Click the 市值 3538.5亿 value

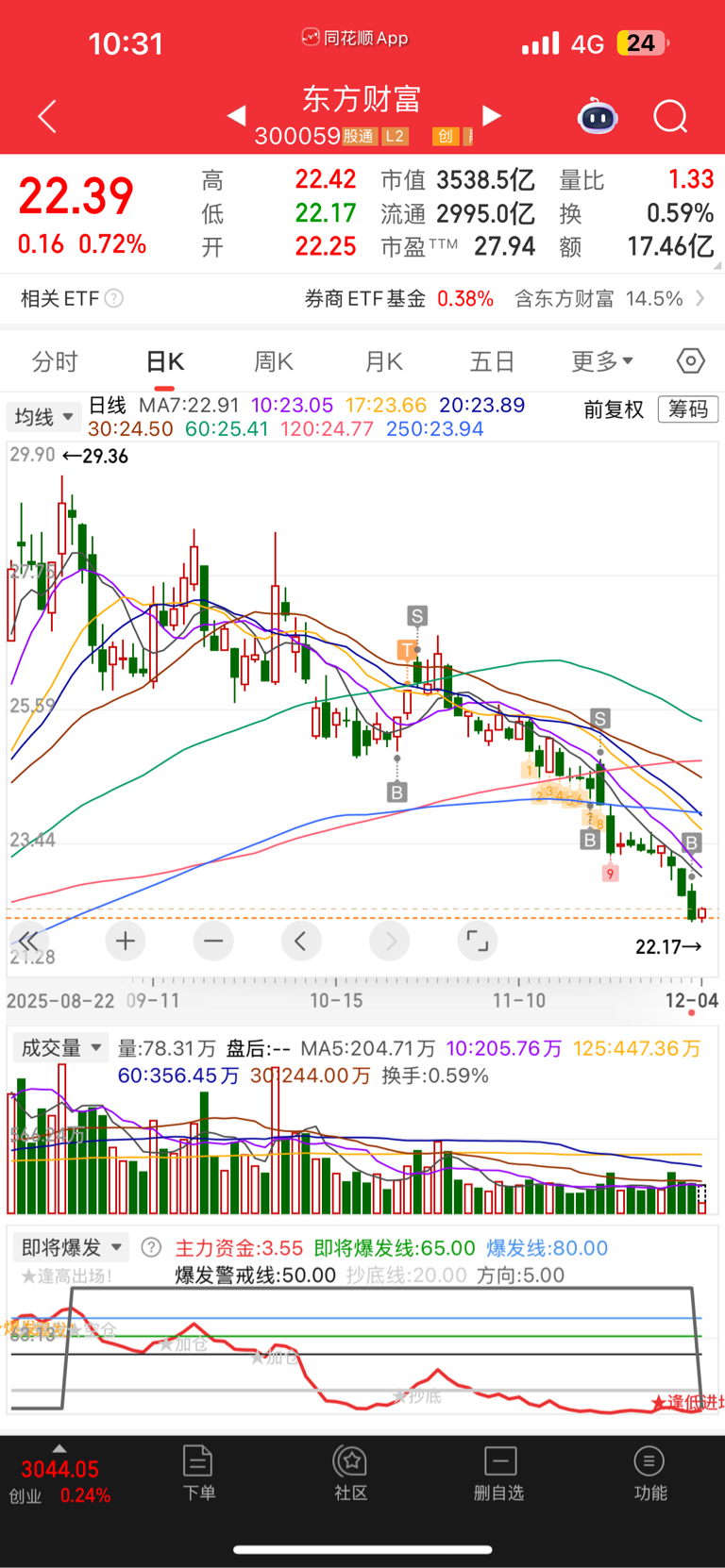point(458,179)
